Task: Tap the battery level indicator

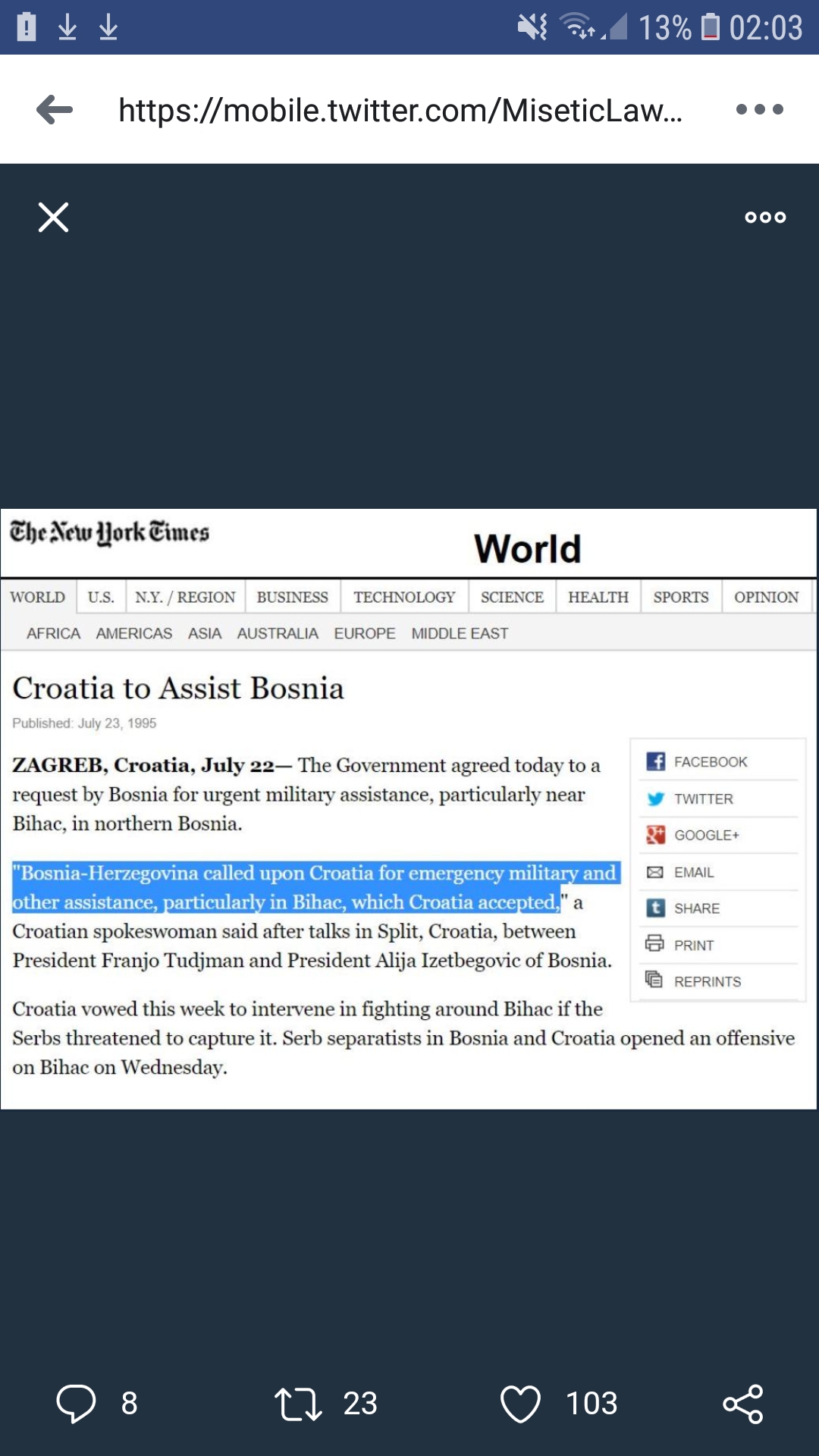Action: pyautogui.click(x=710, y=27)
